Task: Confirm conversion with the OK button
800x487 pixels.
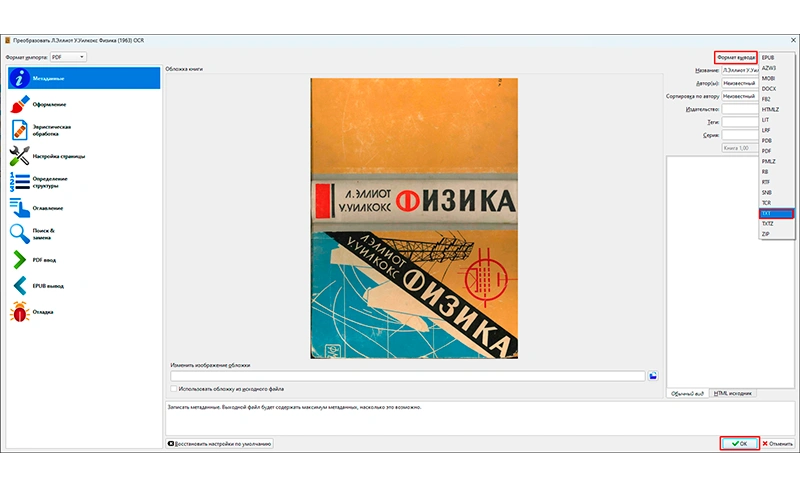Action: [740, 444]
